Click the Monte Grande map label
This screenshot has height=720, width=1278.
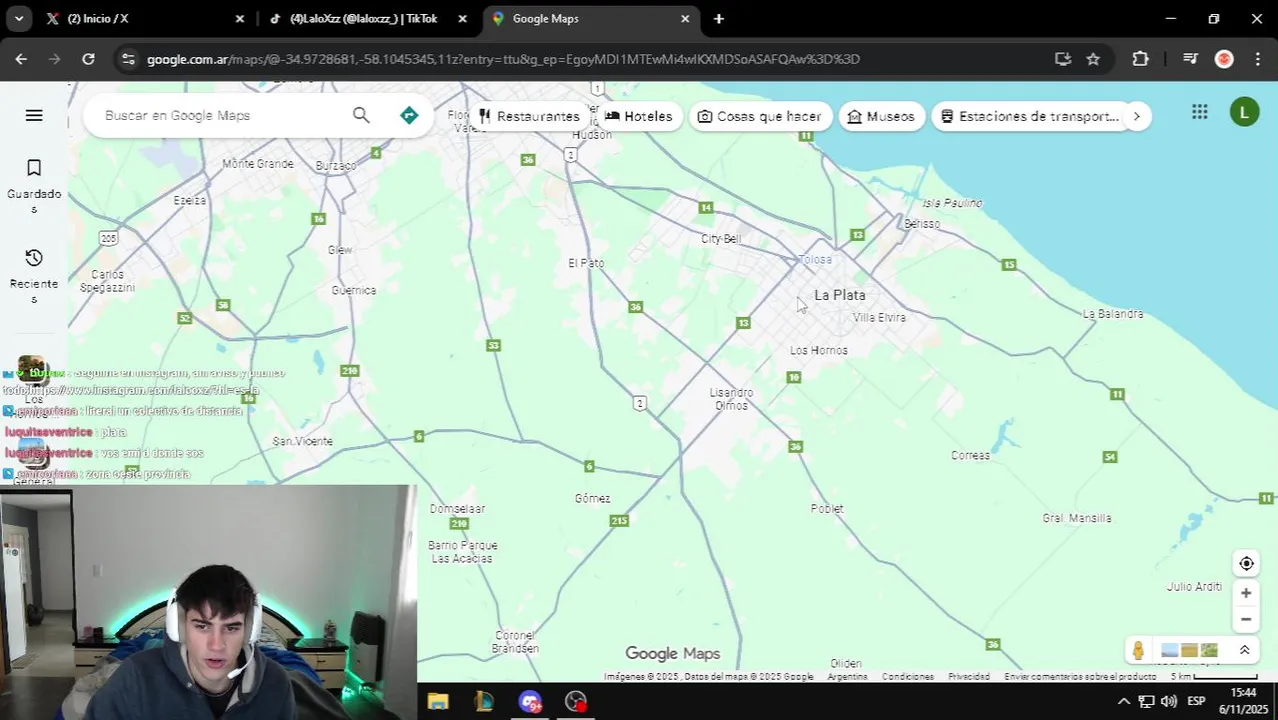pyautogui.click(x=258, y=164)
